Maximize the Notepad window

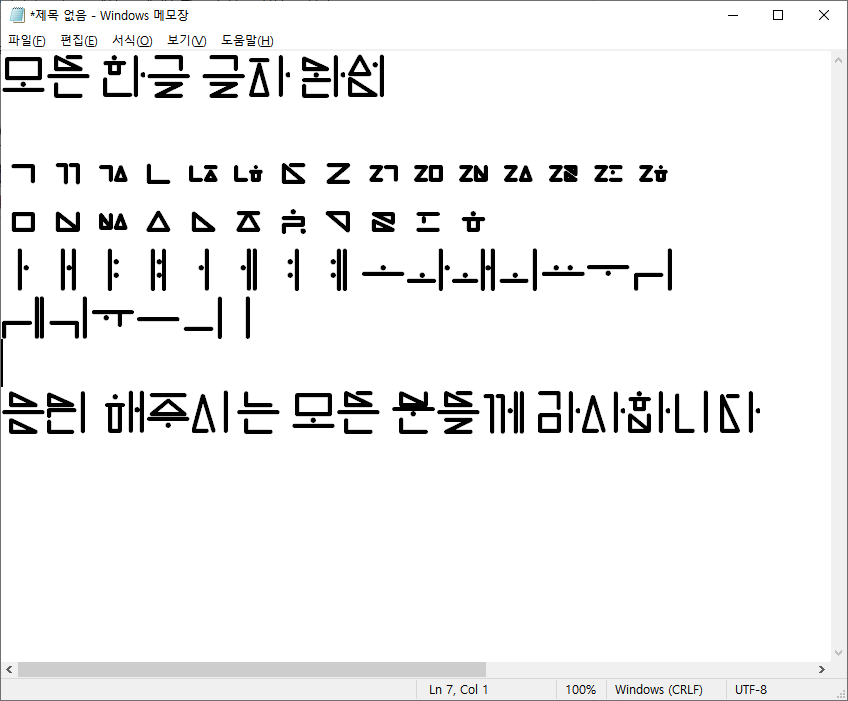pyautogui.click(x=778, y=15)
